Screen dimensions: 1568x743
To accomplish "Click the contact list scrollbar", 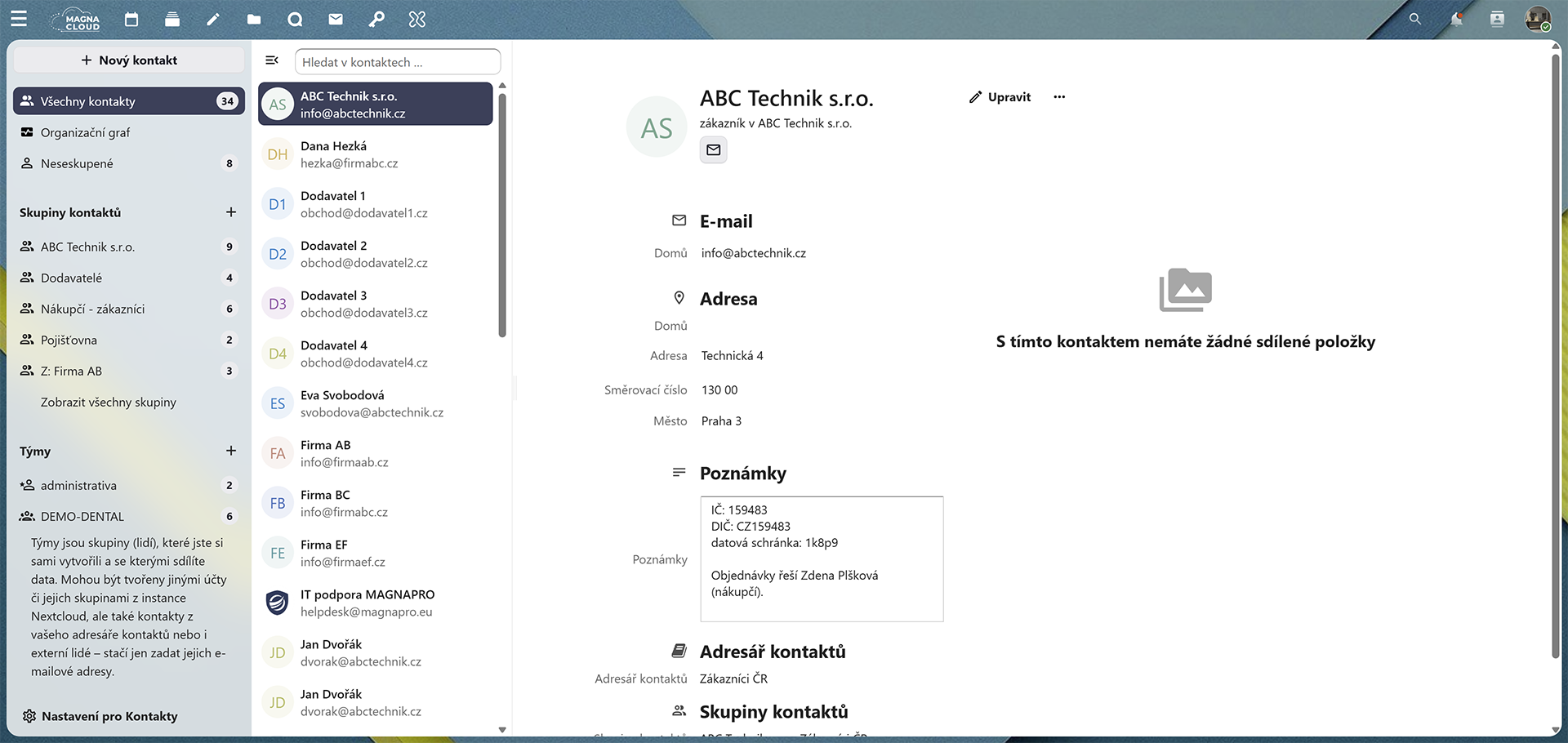I will (x=502, y=212).
